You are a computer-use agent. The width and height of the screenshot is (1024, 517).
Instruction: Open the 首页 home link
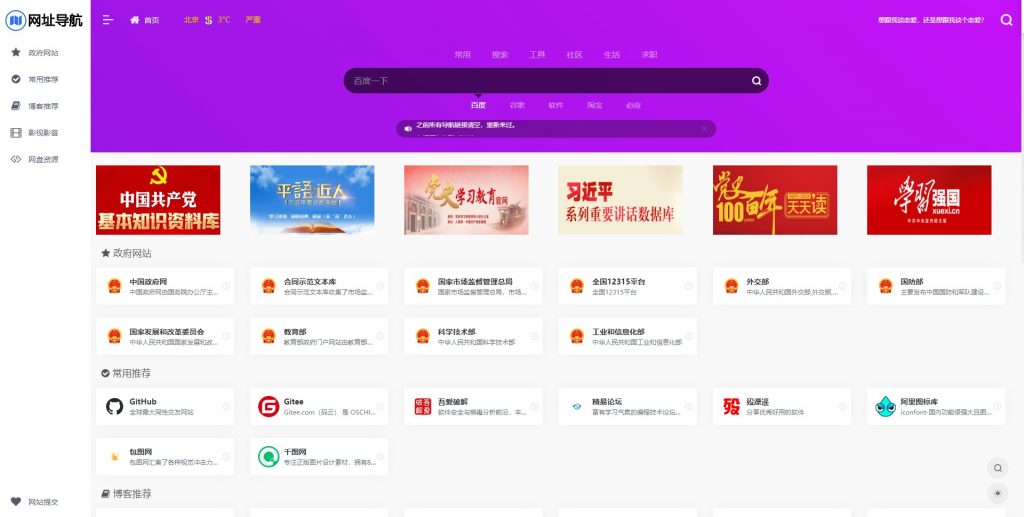(x=145, y=20)
